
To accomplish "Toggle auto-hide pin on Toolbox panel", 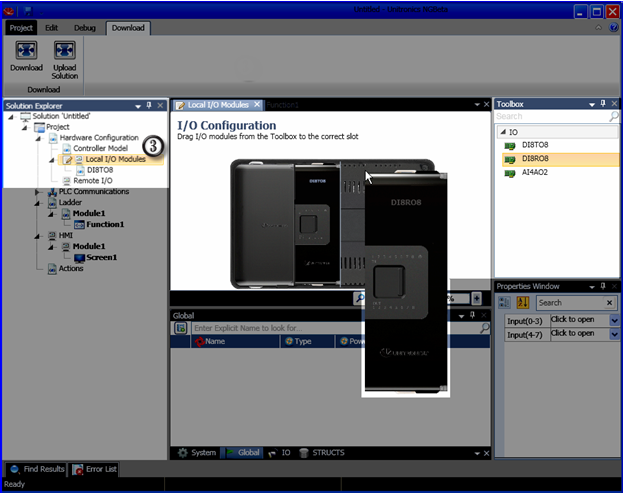I will [x=604, y=104].
